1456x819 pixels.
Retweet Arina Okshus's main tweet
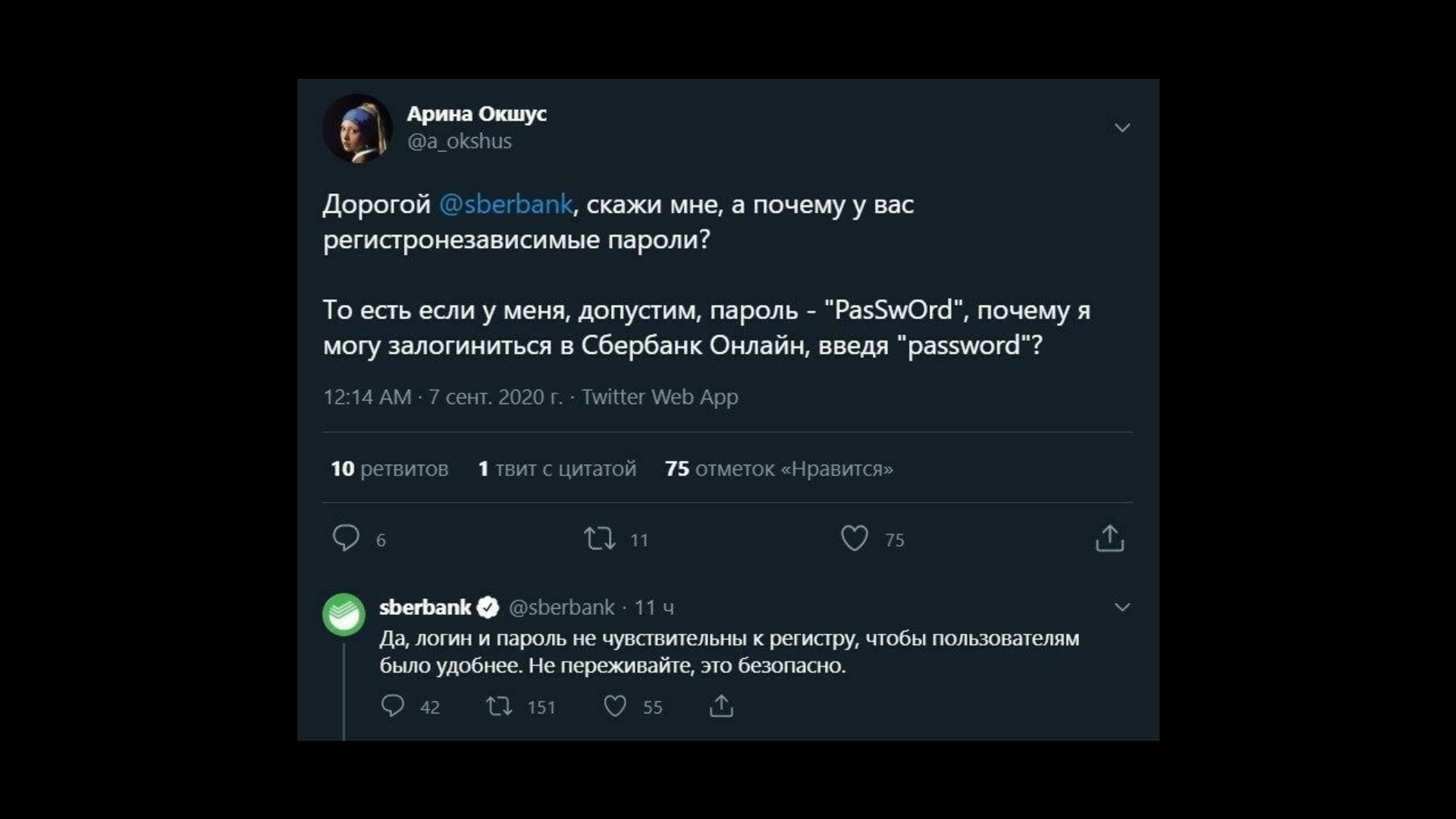pos(599,538)
